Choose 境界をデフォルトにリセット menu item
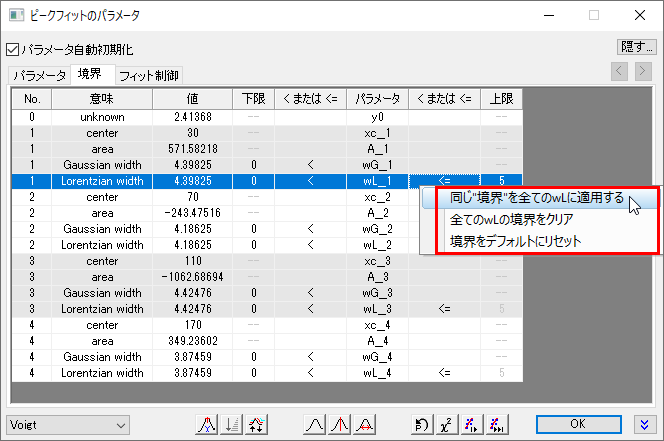This screenshot has width=664, height=441. click(515, 241)
